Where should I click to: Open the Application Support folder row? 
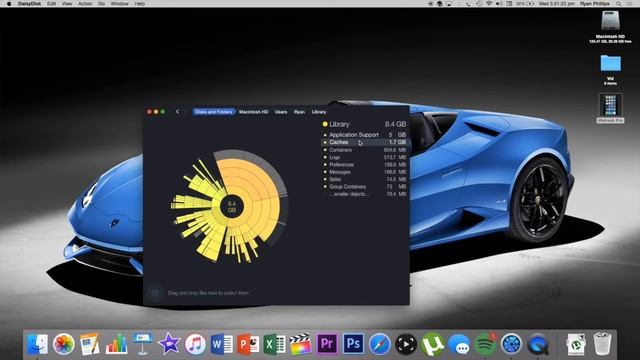pos(364,135)
